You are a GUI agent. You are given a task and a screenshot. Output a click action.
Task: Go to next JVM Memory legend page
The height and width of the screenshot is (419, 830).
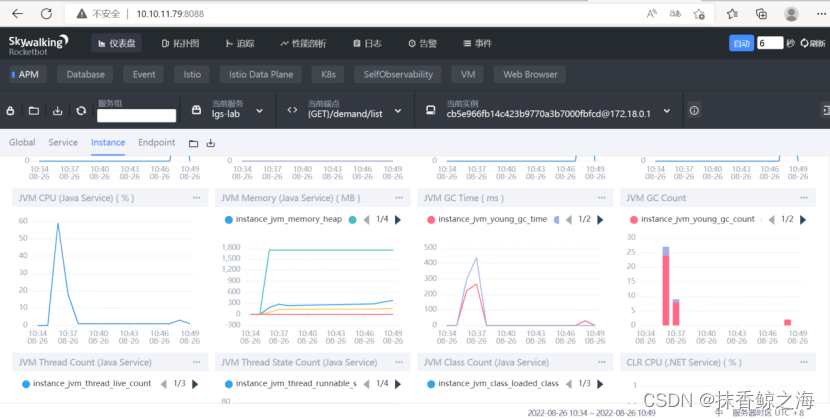(x=398, y=220)
